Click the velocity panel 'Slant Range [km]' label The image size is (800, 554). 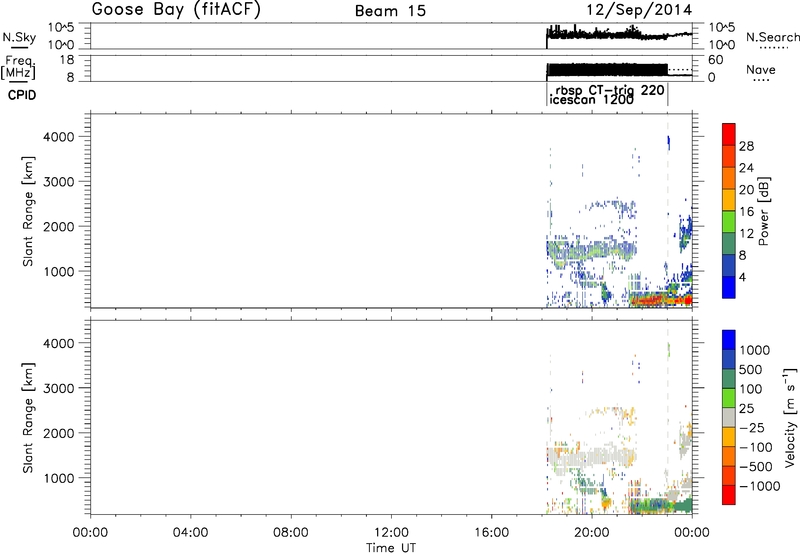(28, 418)
